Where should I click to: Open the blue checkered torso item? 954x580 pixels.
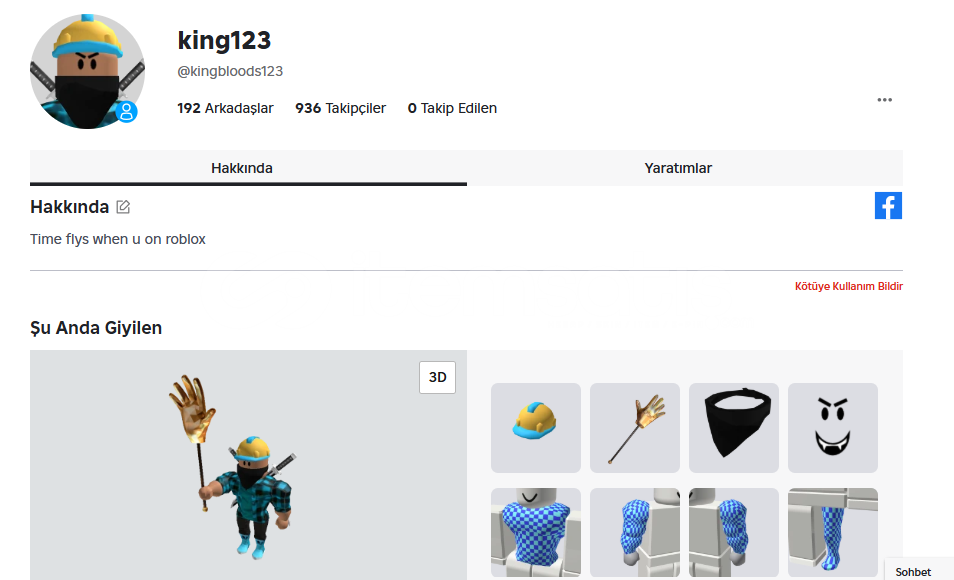(536, 533)
